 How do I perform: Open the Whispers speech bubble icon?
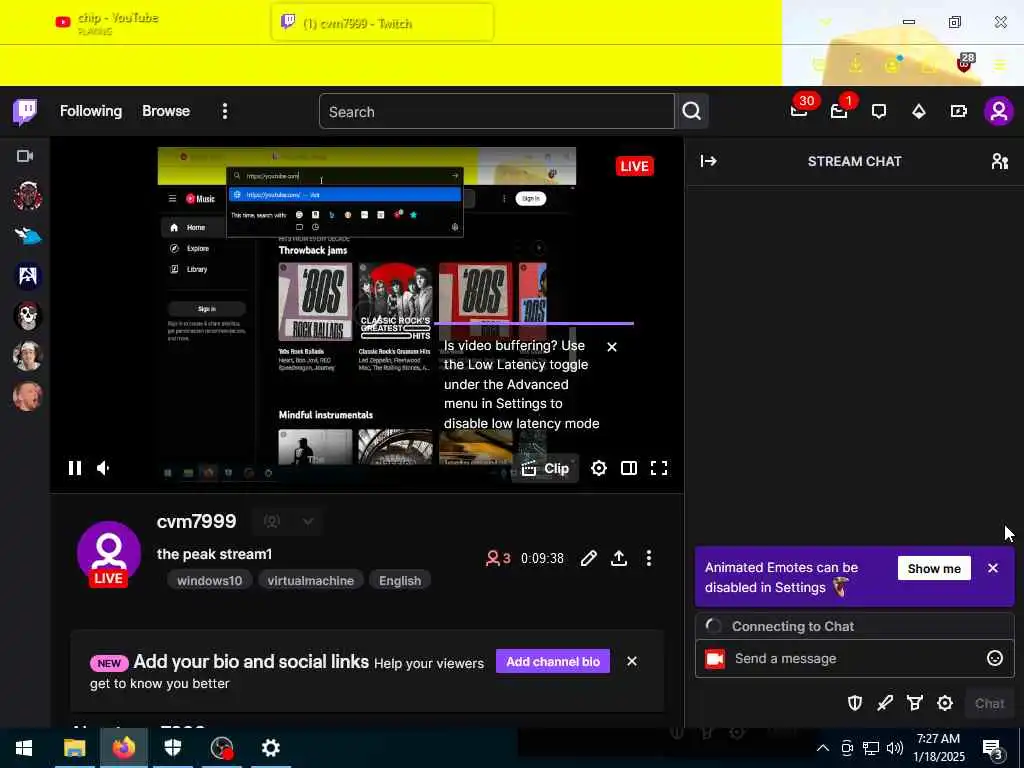(879, 112)
